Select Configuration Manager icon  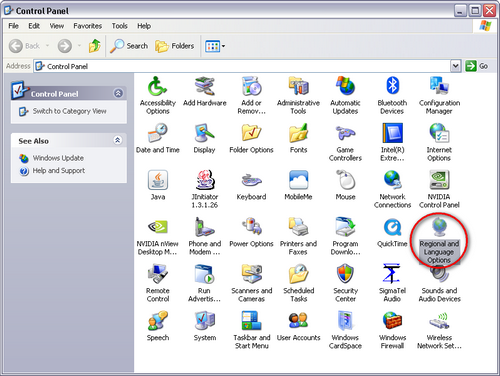tap(439, 86)
